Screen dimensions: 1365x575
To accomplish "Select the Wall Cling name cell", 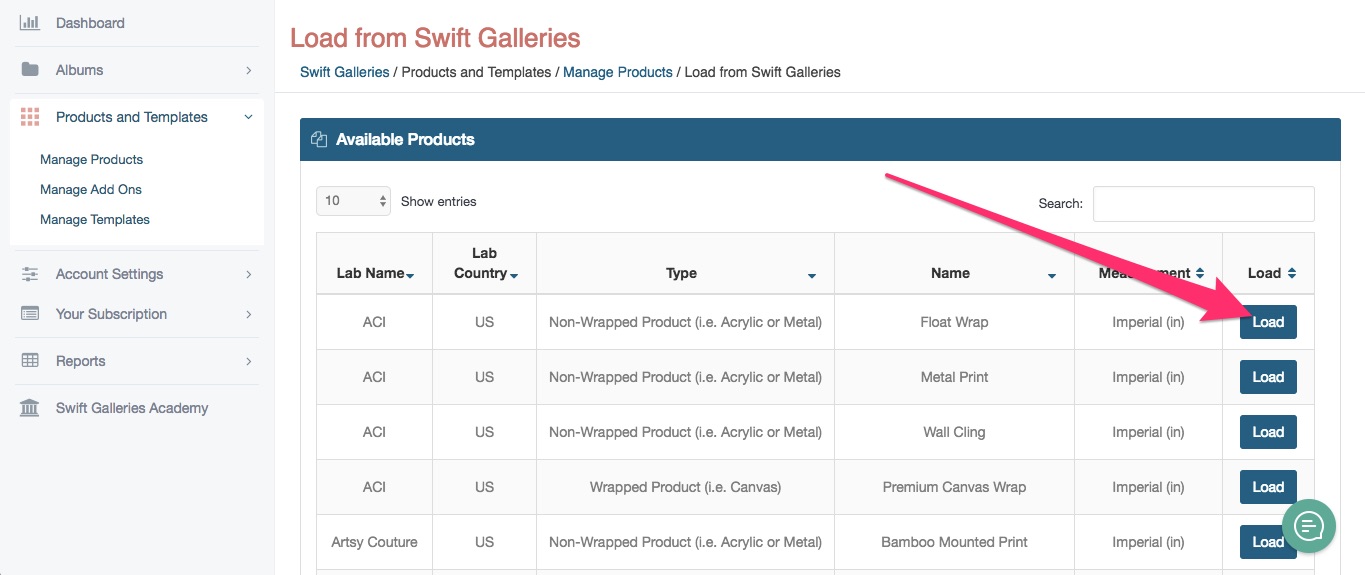I will (954, 432).
